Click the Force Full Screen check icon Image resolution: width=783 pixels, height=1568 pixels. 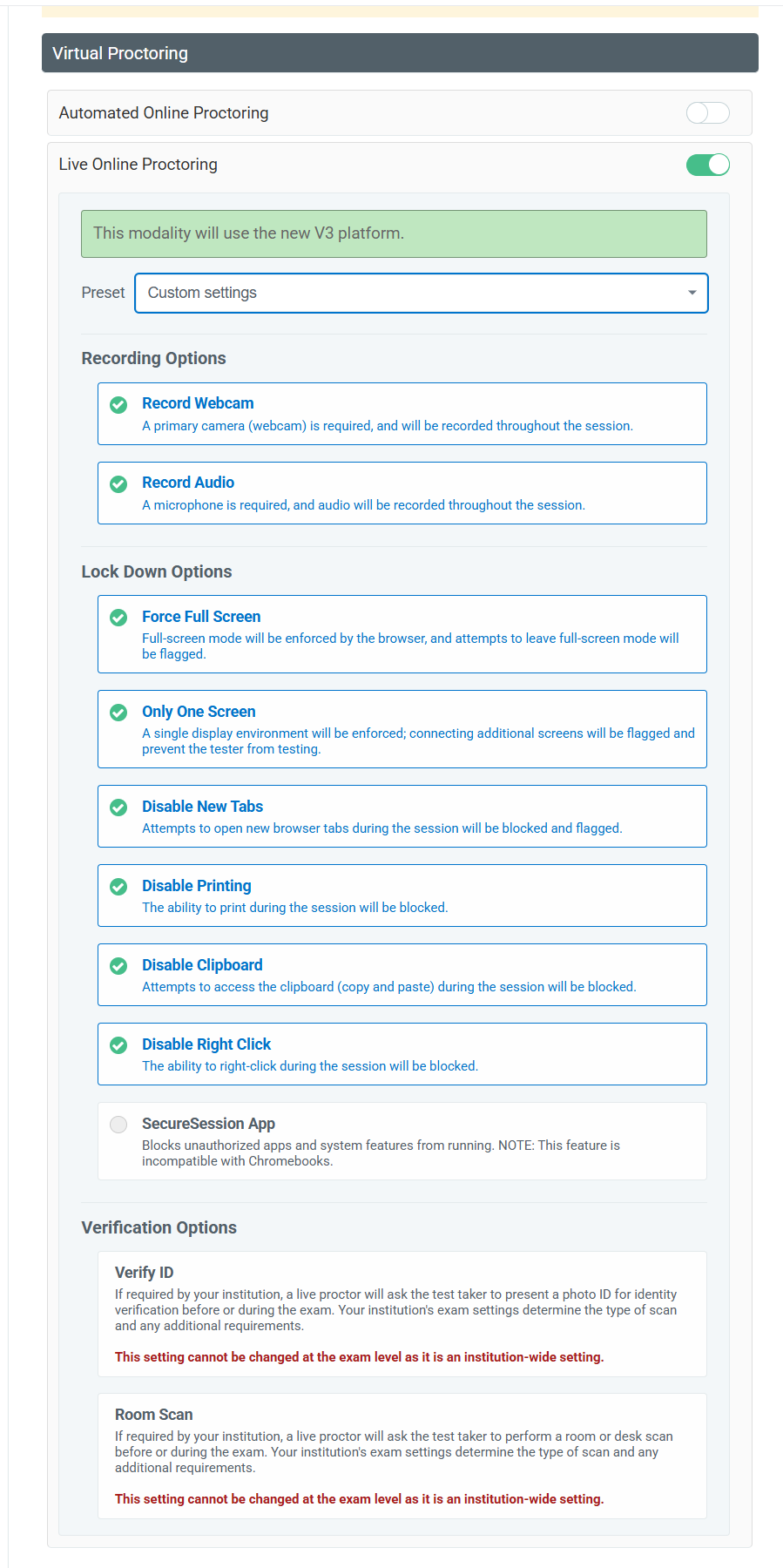click(x=118, y=618)
